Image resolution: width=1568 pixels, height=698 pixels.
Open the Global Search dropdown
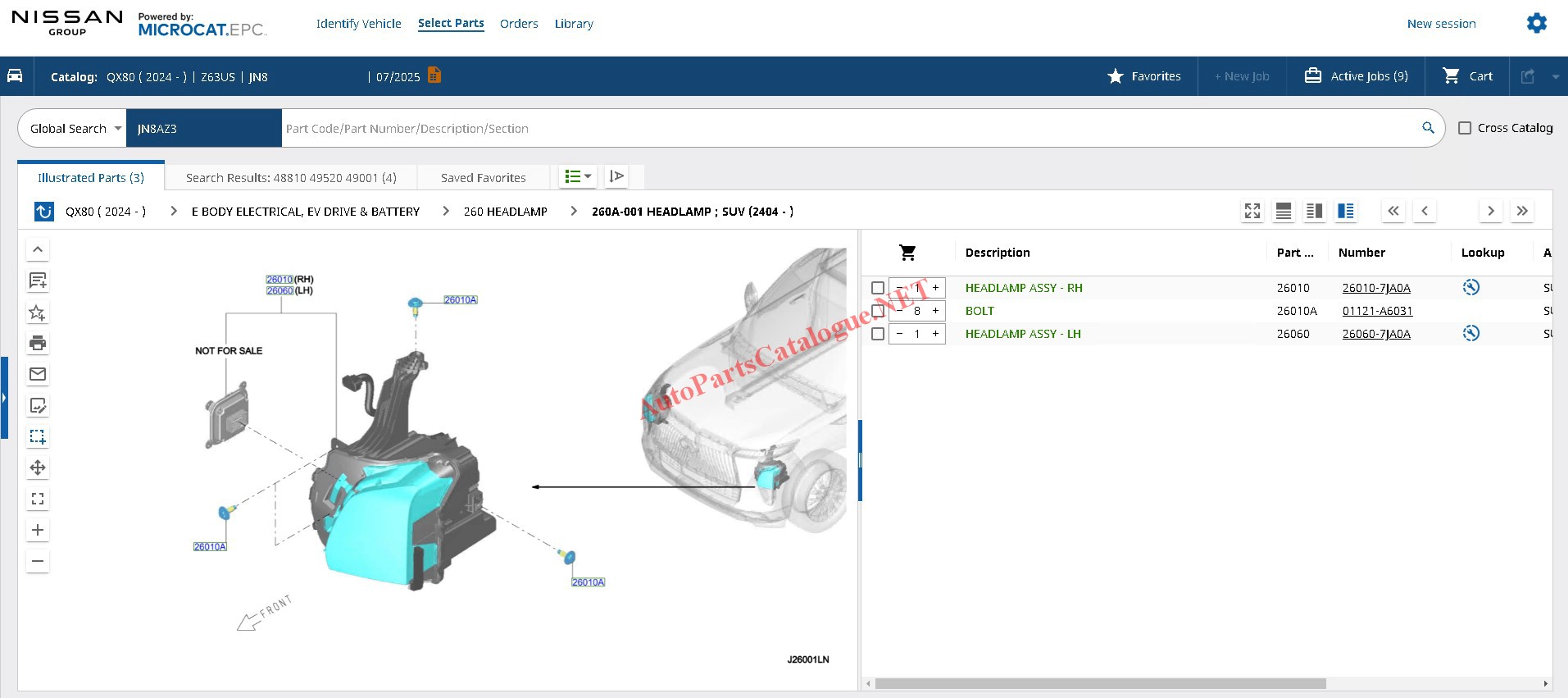tap(74, 129)
